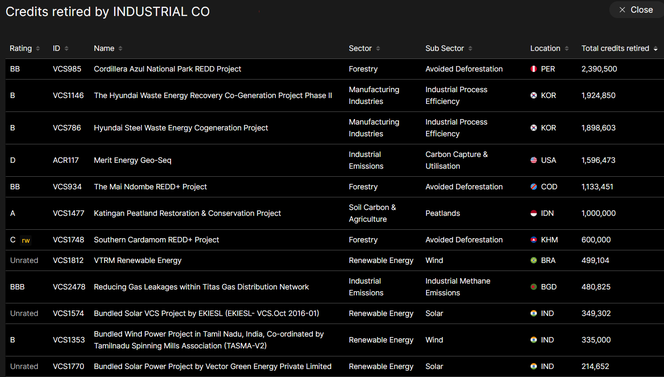Click the Sector column header label

[360, 48]
